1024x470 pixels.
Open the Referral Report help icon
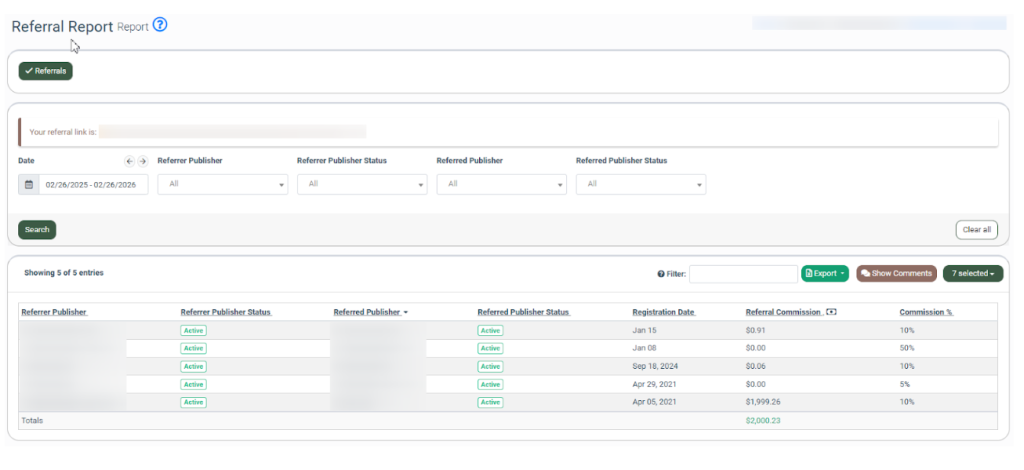click(160, 25)
